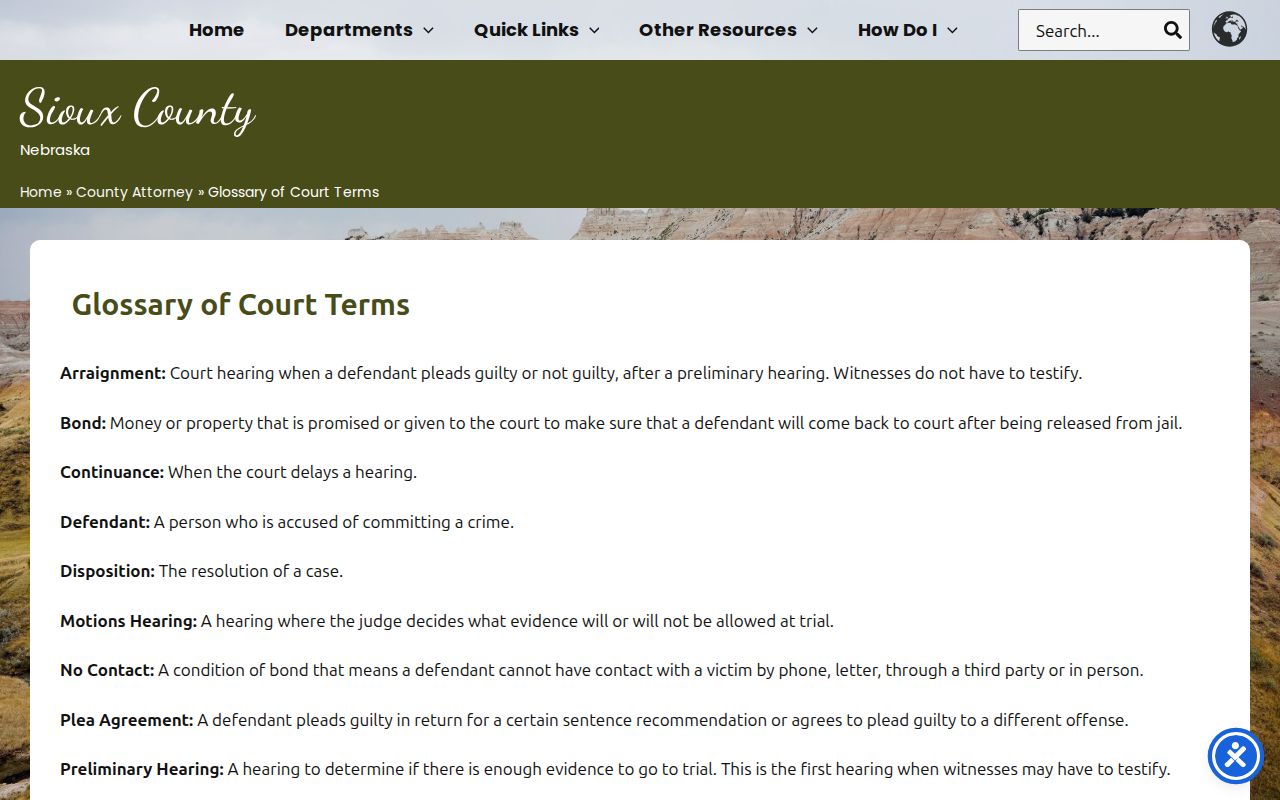Expand the Other Resources dropdown menu
Viewport: 1280px width, 800px height.
click(728, 30)
